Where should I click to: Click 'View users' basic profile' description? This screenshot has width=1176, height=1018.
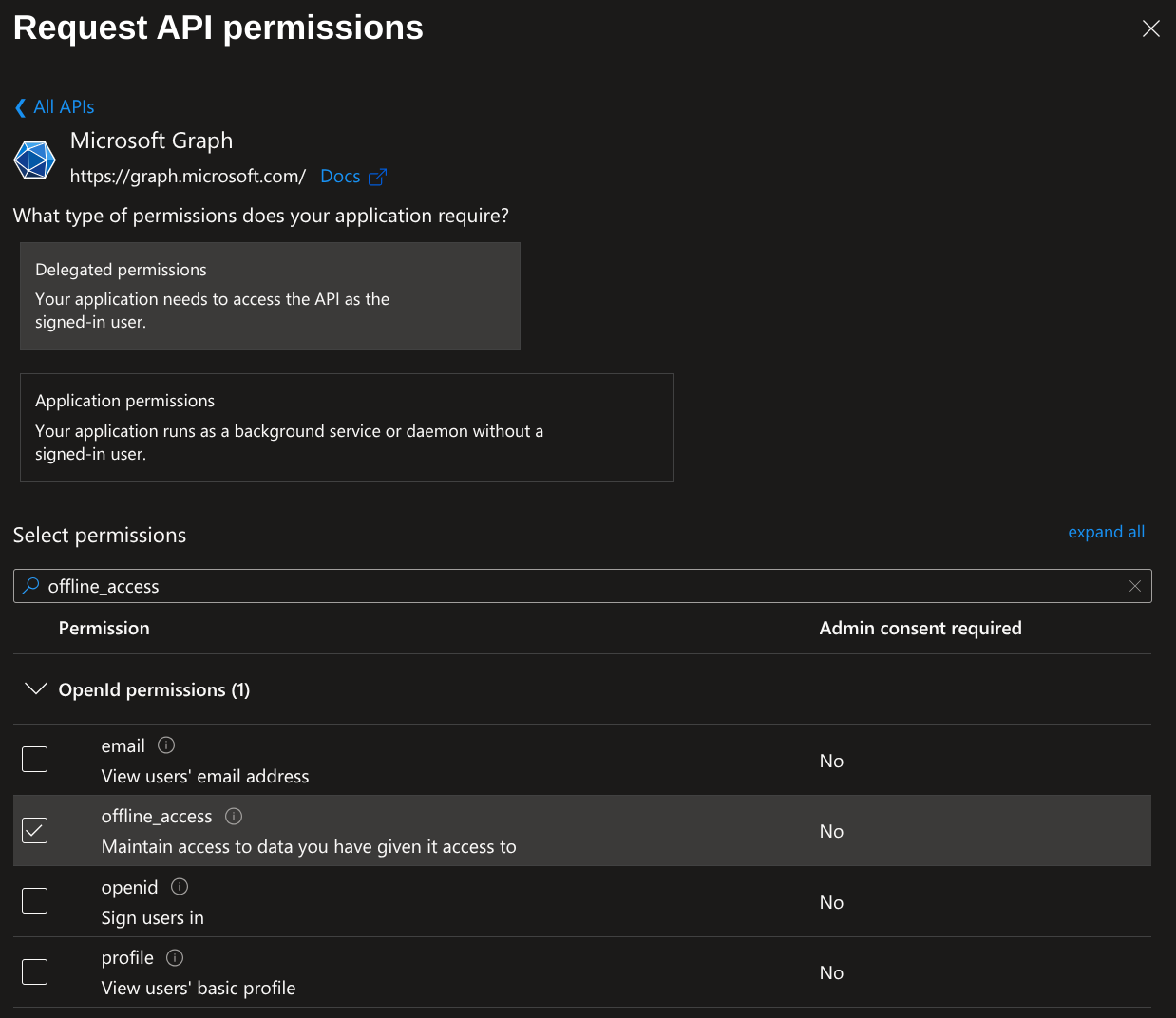199,989
